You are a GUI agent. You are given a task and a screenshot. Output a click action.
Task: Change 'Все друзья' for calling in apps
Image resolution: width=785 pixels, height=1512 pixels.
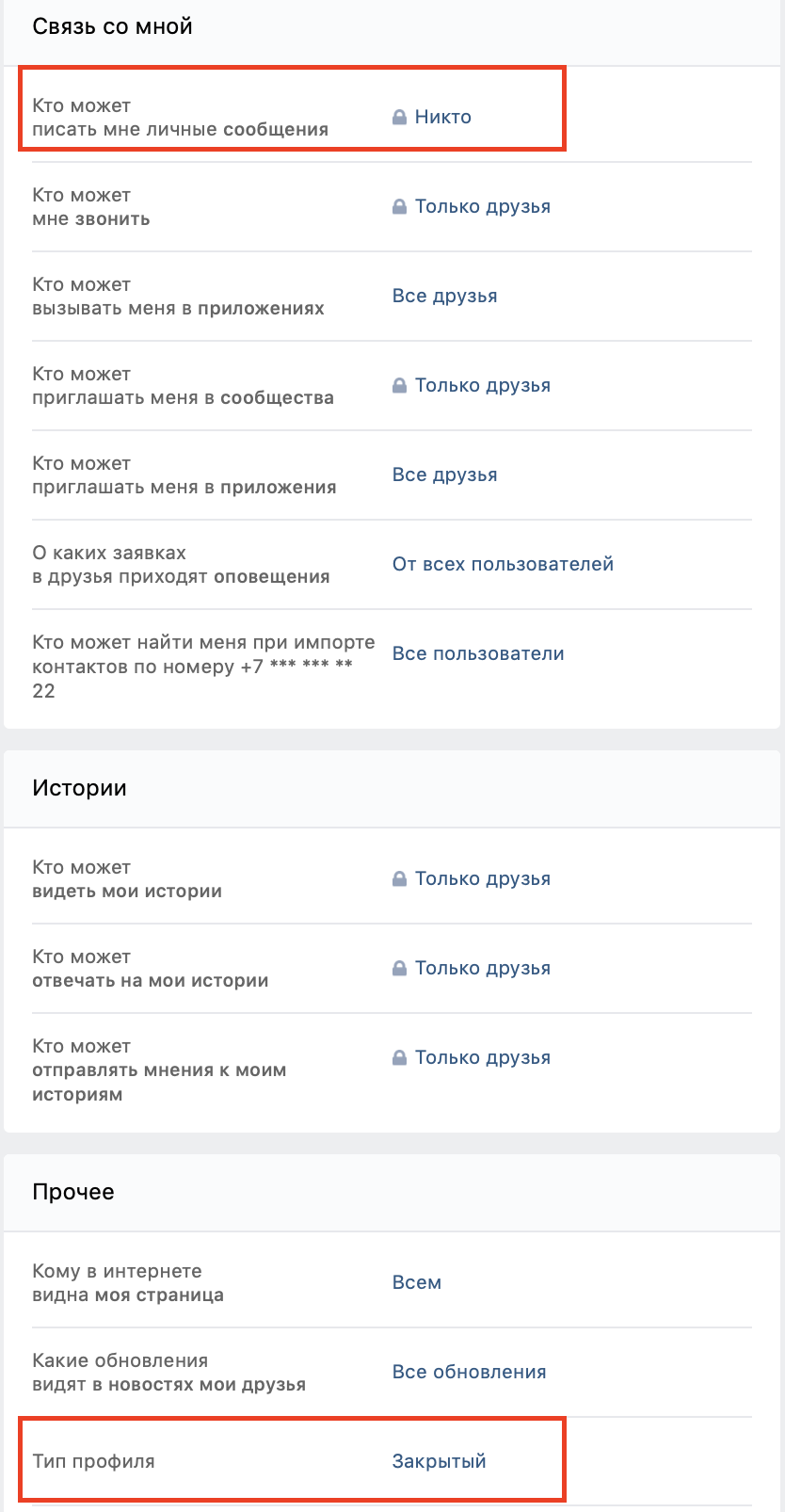[444, 296]
